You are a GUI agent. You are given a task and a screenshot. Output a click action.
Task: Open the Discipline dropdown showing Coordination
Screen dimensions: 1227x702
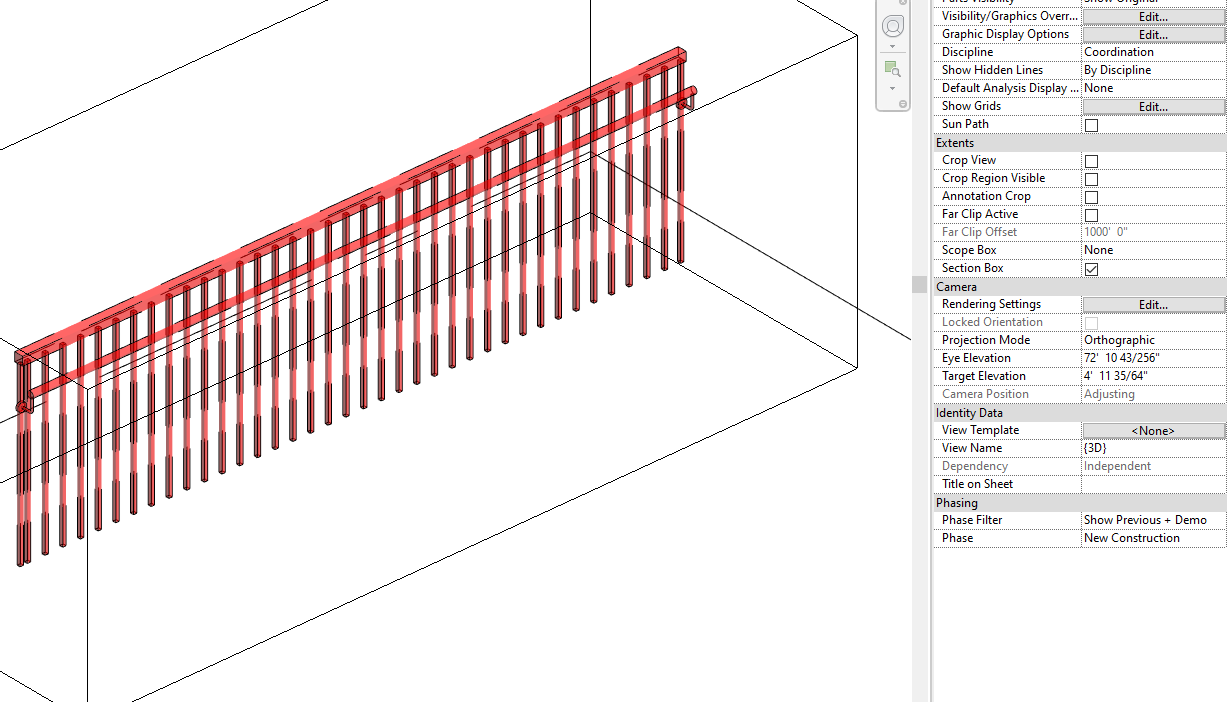1152,51
